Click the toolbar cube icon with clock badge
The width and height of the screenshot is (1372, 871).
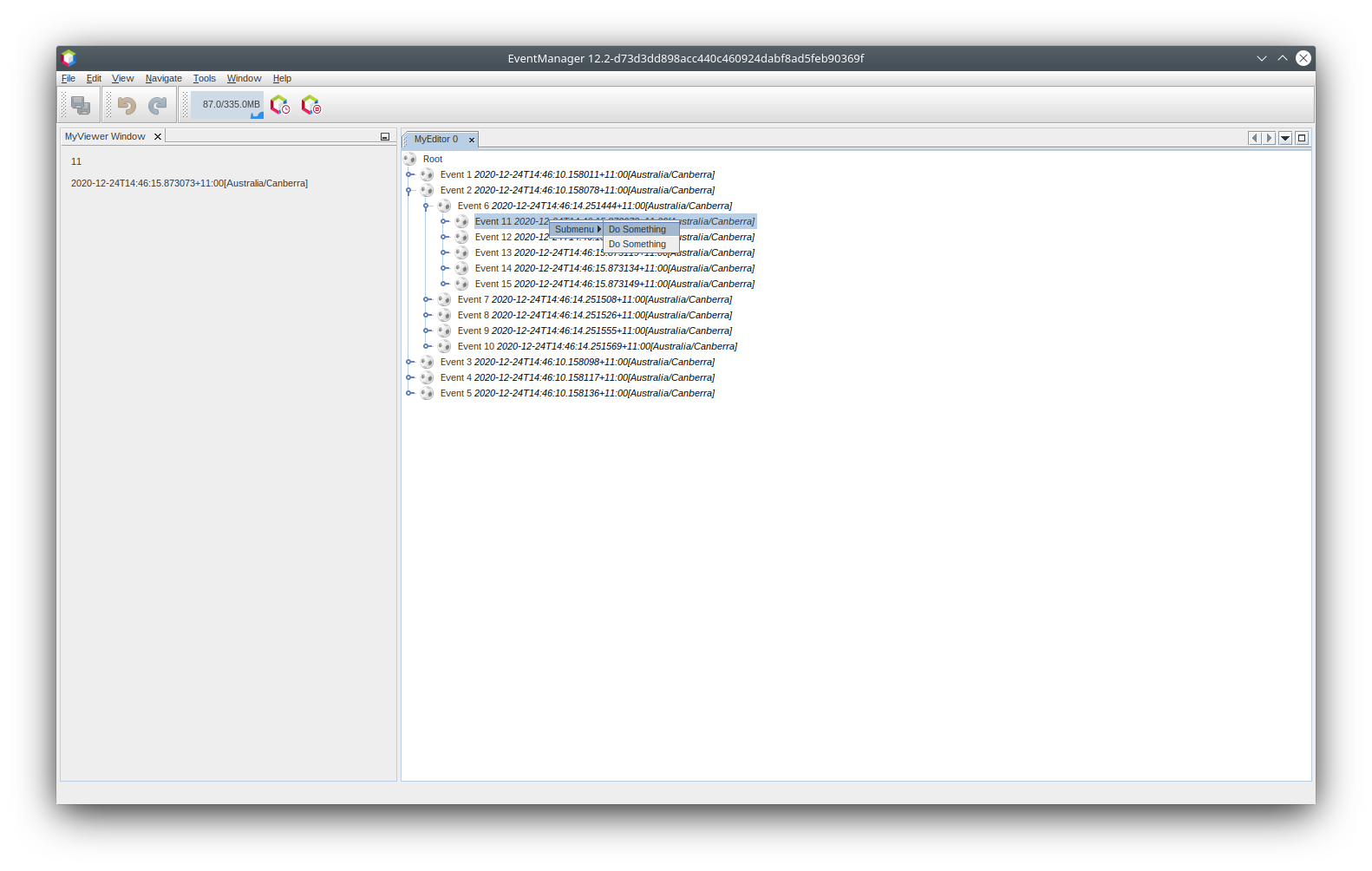279,105
